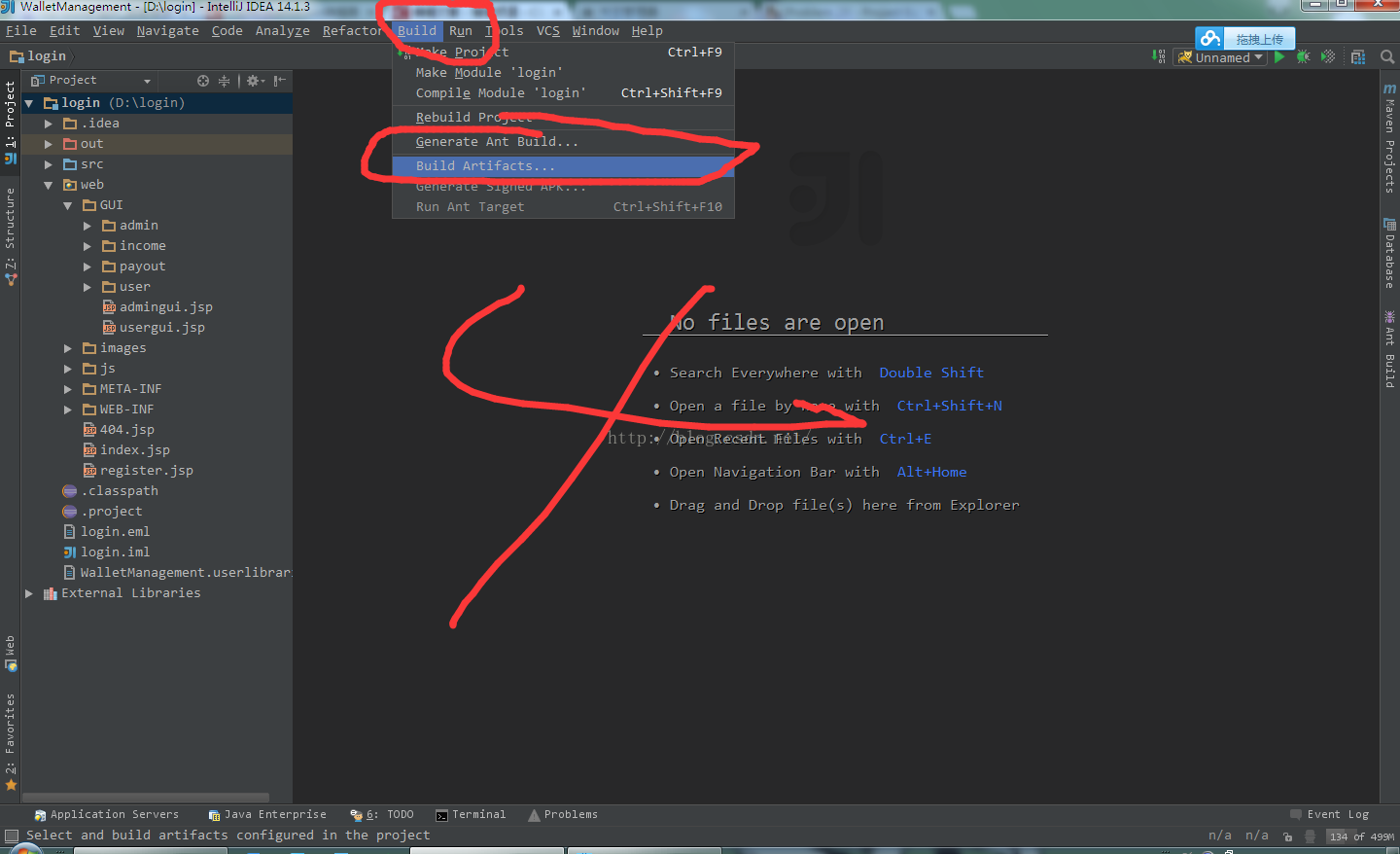The image size is (1400, 854).
Task: Open Favorites side tab
Action: coord(11,741)
